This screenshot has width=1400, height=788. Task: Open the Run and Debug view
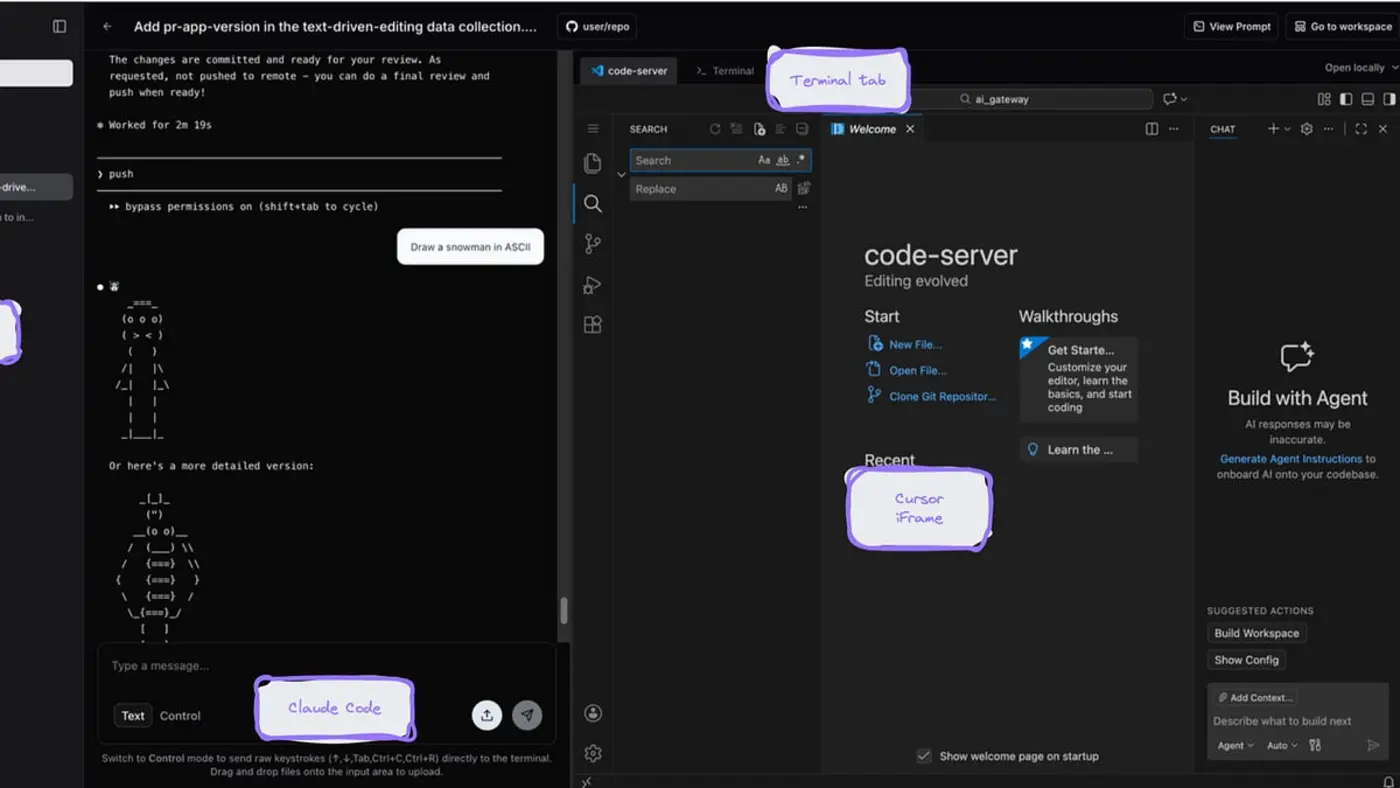(593, 283)
